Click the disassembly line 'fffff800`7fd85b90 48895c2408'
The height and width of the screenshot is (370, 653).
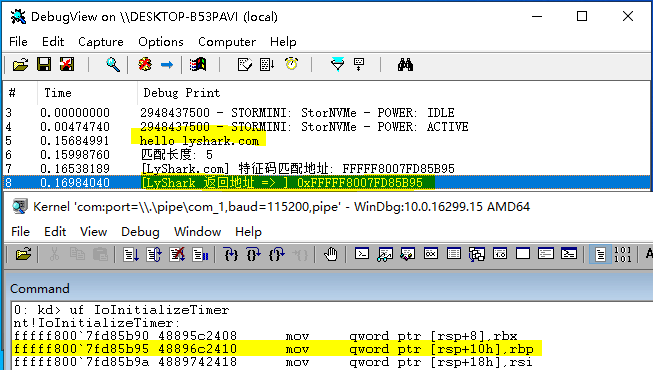point(266,336)
